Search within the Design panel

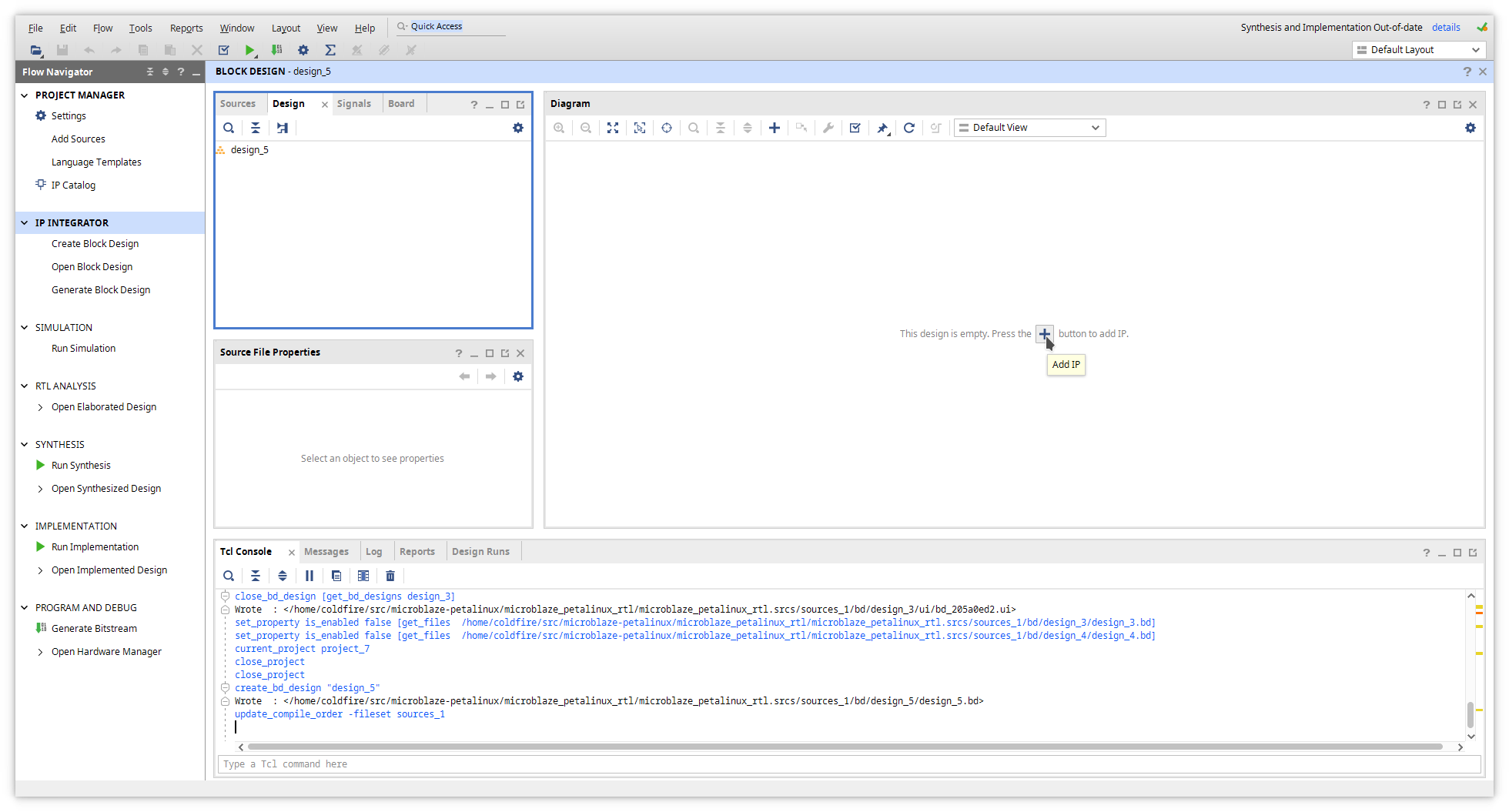[x=229, y=128]
